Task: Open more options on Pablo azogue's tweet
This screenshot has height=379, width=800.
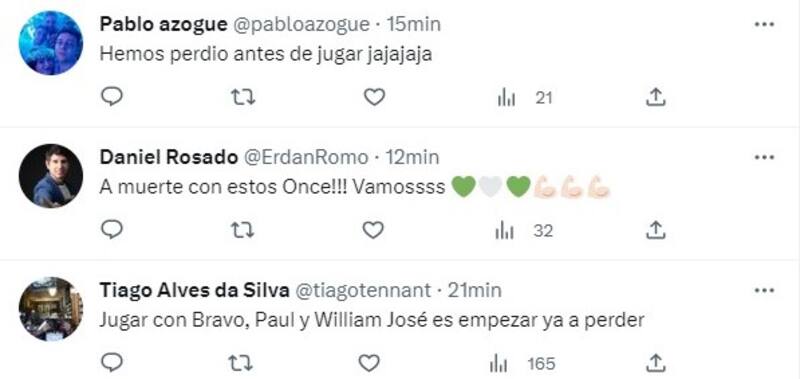Action: (x=764, y=24)
